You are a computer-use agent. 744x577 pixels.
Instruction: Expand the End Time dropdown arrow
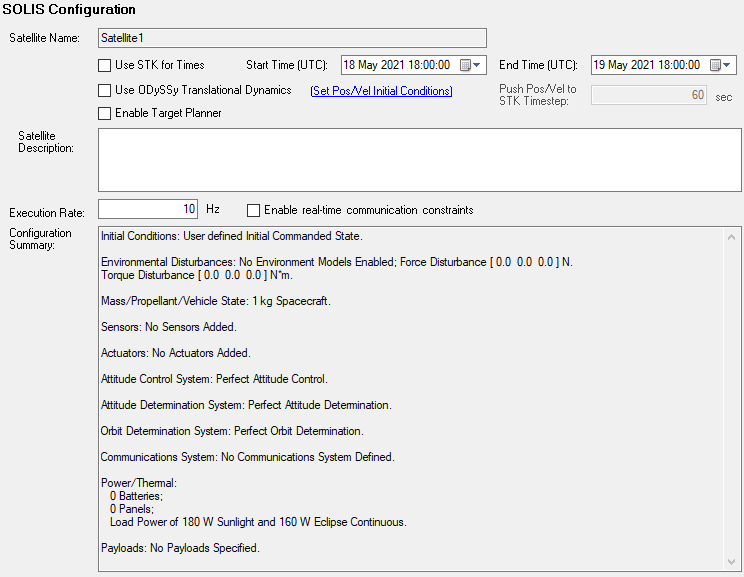click(728, 65)
